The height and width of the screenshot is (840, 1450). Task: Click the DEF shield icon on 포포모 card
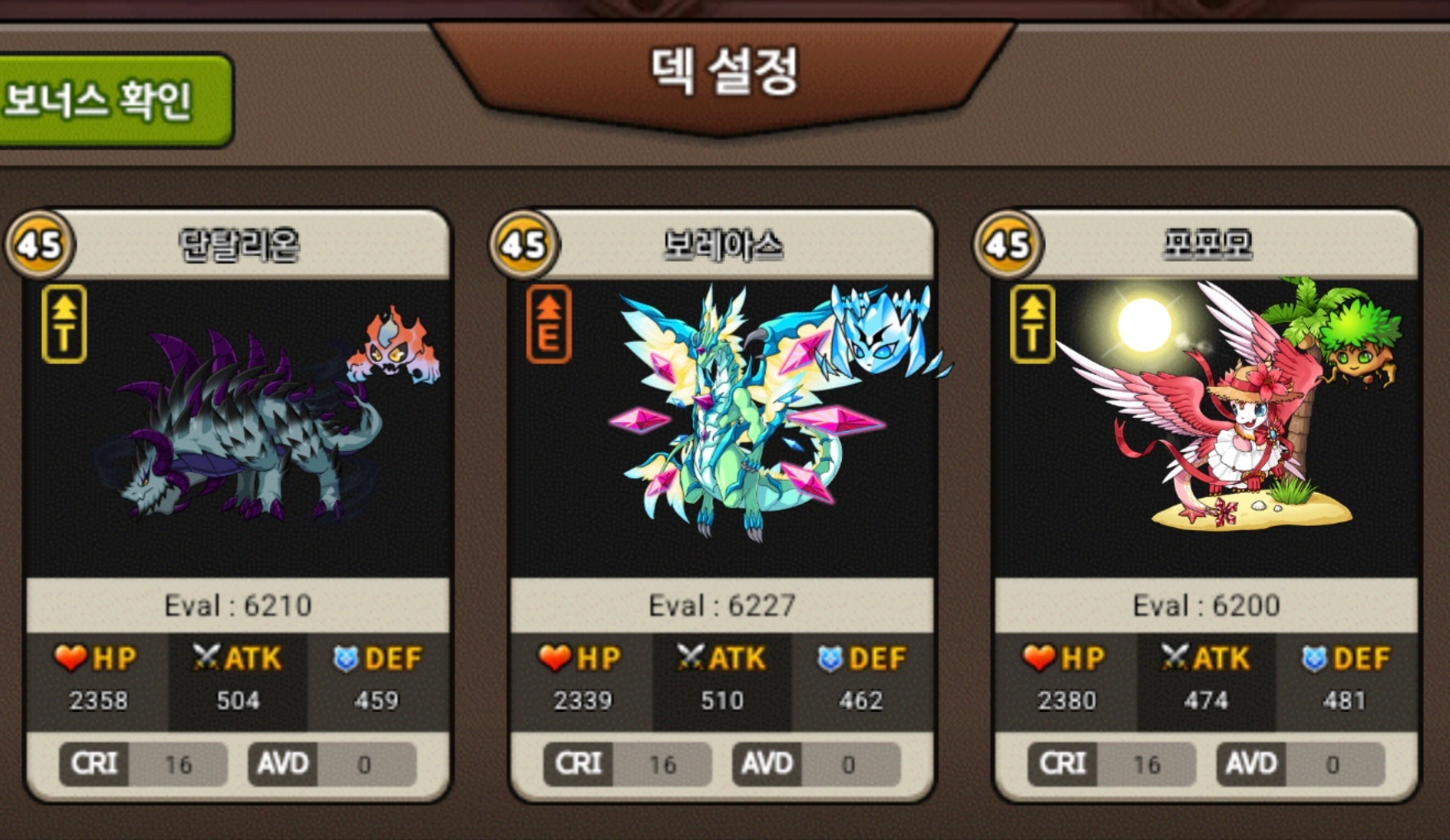[x=1315, y=659]
